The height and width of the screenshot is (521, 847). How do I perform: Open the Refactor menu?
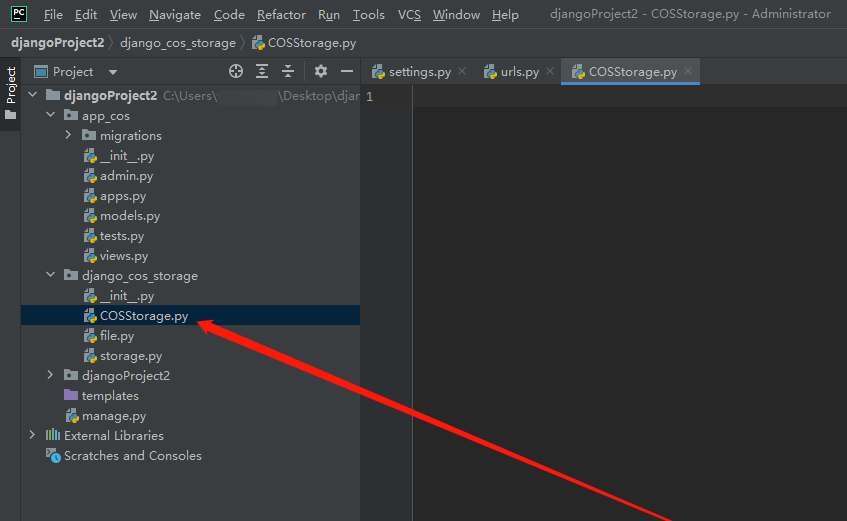(x=281, y=15)
